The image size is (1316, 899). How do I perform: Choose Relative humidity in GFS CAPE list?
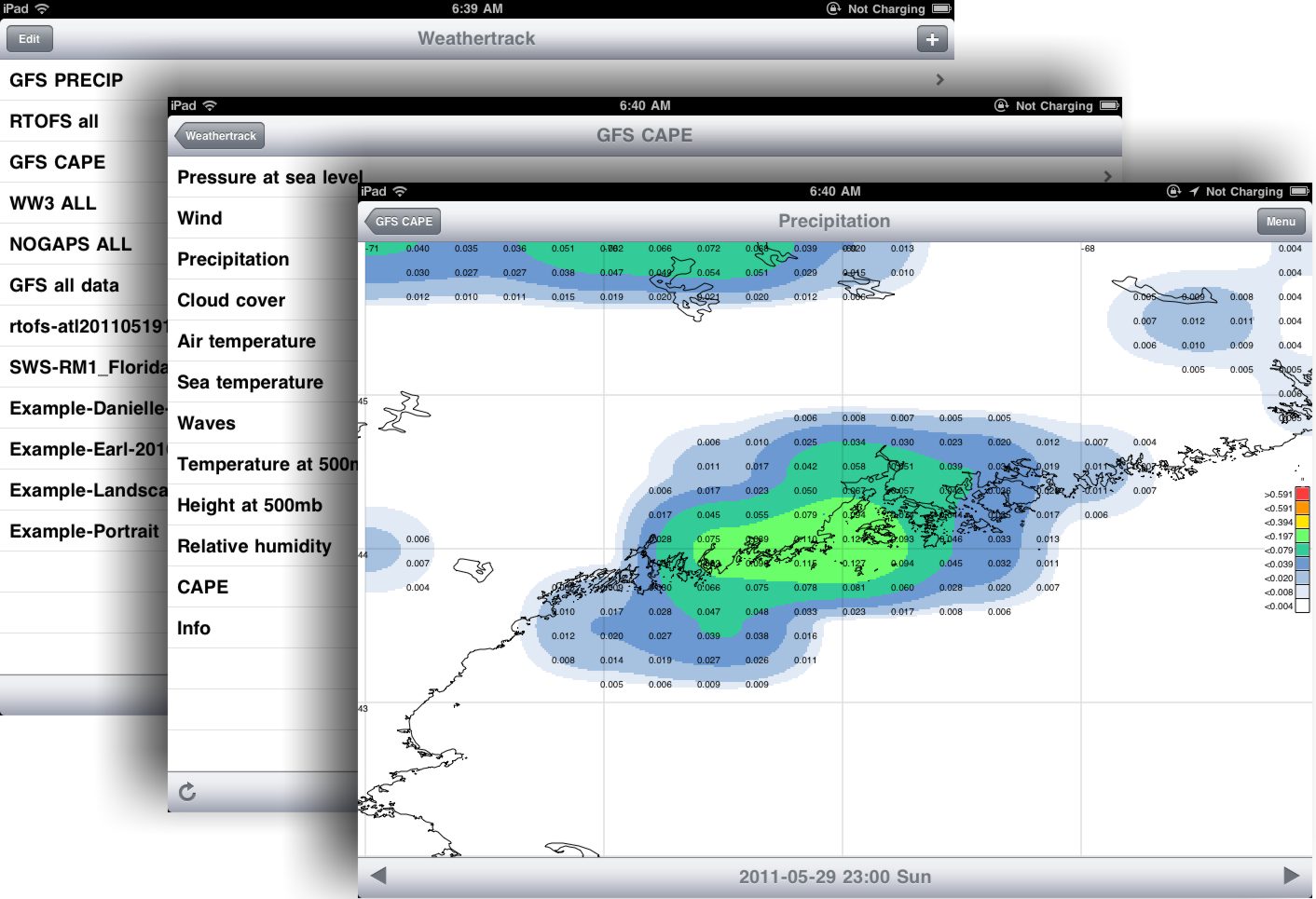pyautogui.click(x=254, y=546)
